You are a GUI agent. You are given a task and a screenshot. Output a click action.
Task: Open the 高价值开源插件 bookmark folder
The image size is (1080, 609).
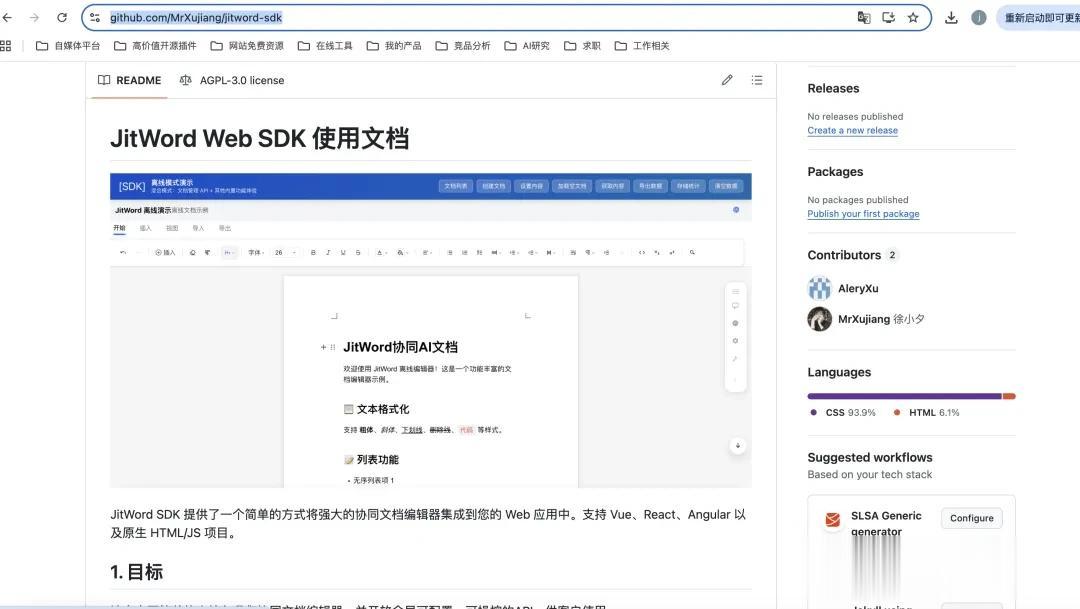pyautogui.click(x=155, y=45)
